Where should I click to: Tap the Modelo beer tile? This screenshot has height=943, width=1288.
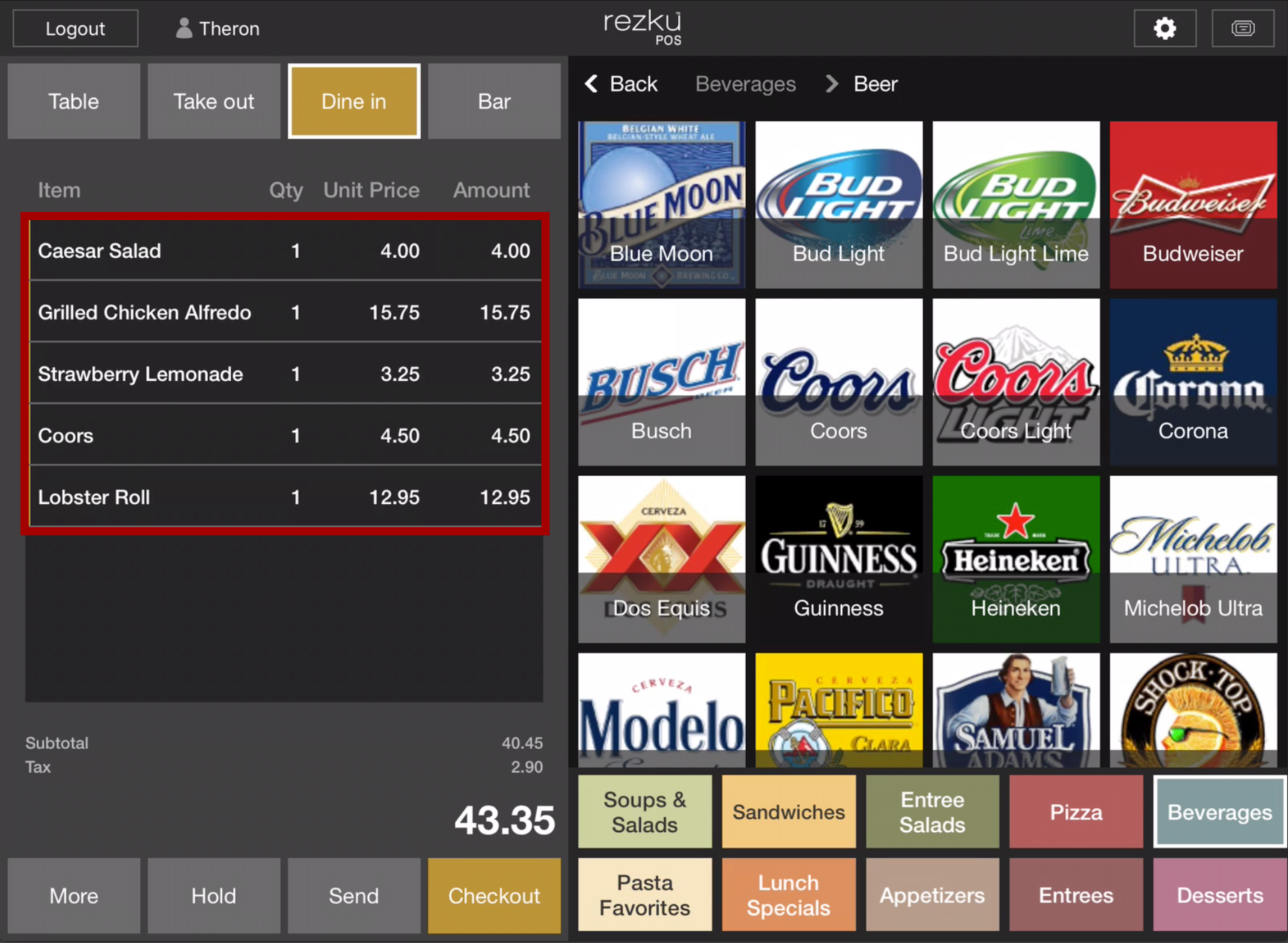662,710
